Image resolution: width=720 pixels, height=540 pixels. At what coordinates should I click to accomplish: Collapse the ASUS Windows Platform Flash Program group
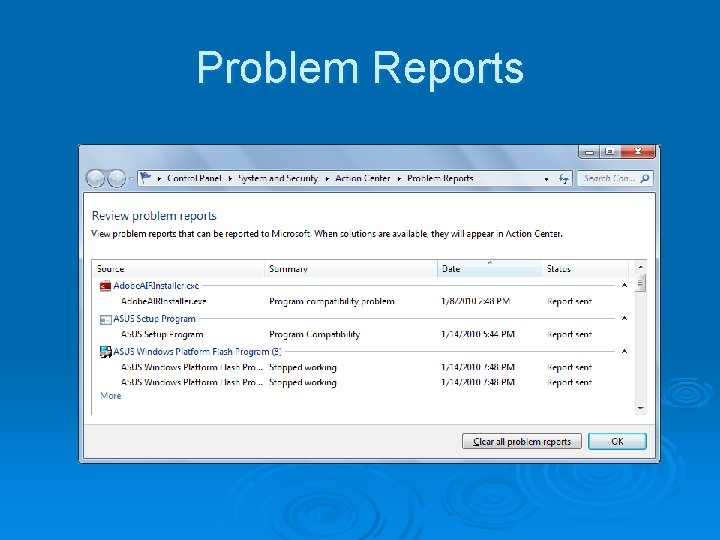pos(624,351)
